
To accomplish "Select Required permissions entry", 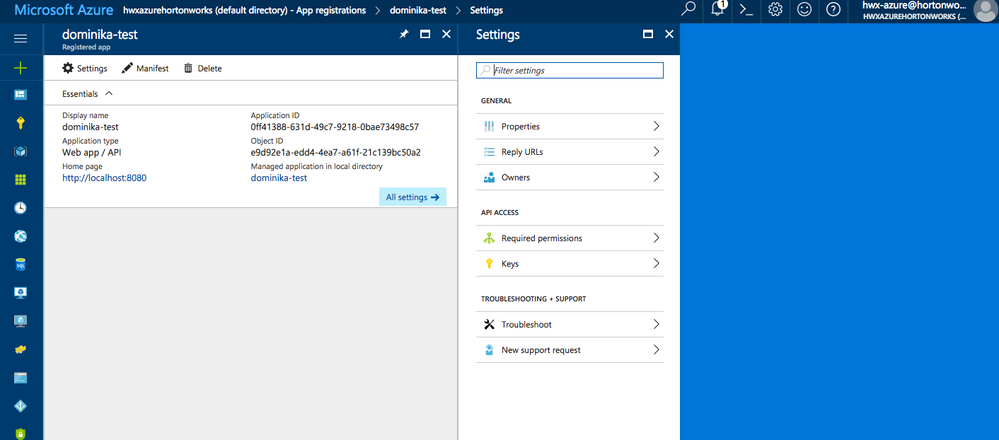I will pos(570,238).
